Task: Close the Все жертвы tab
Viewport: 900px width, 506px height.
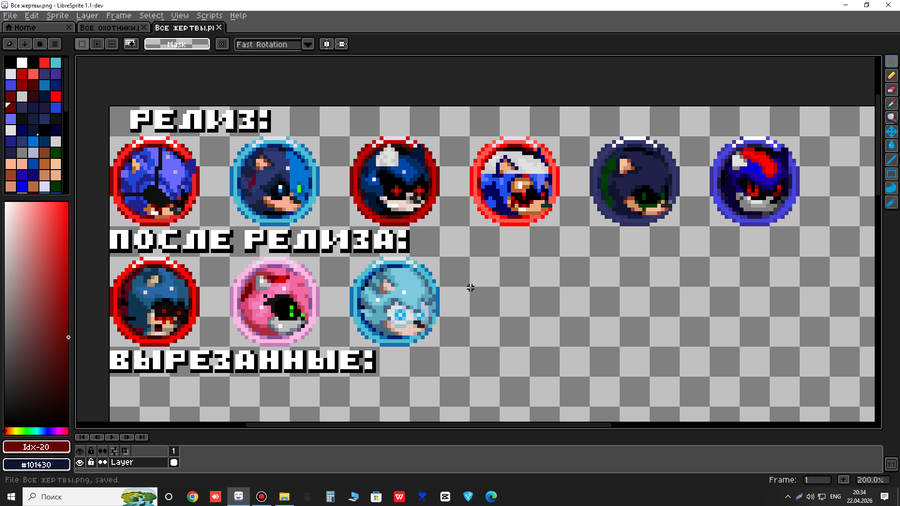Action: coord(219,28)
